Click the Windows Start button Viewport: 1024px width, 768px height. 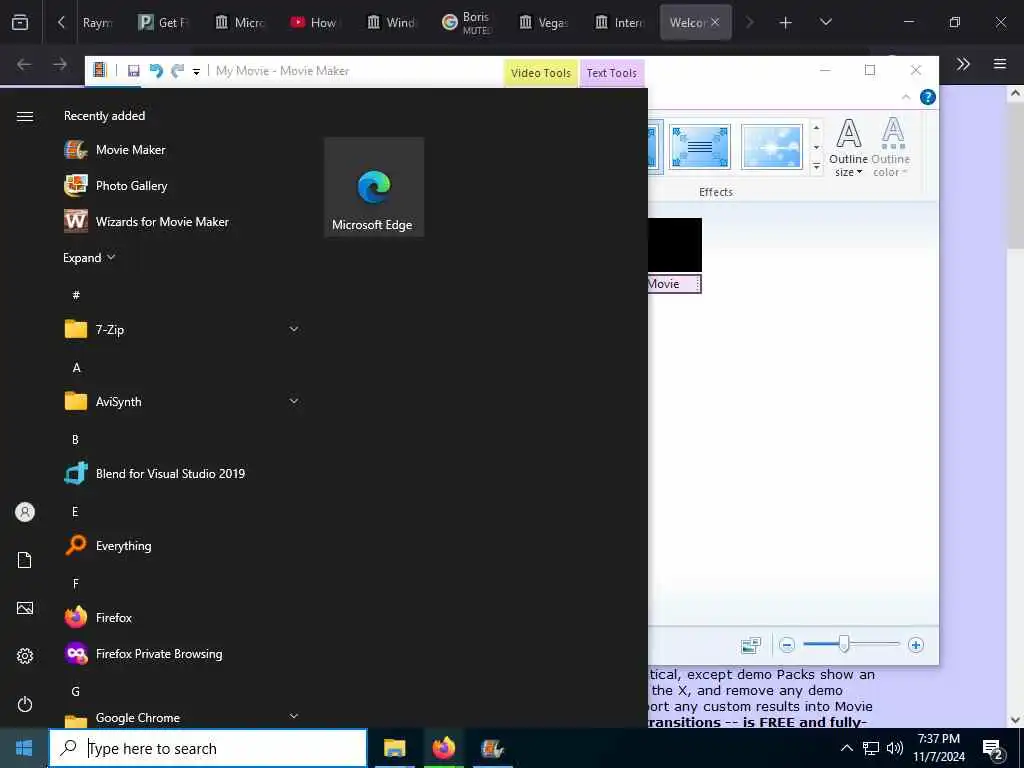pyautogui.click(x=24, y=748)
